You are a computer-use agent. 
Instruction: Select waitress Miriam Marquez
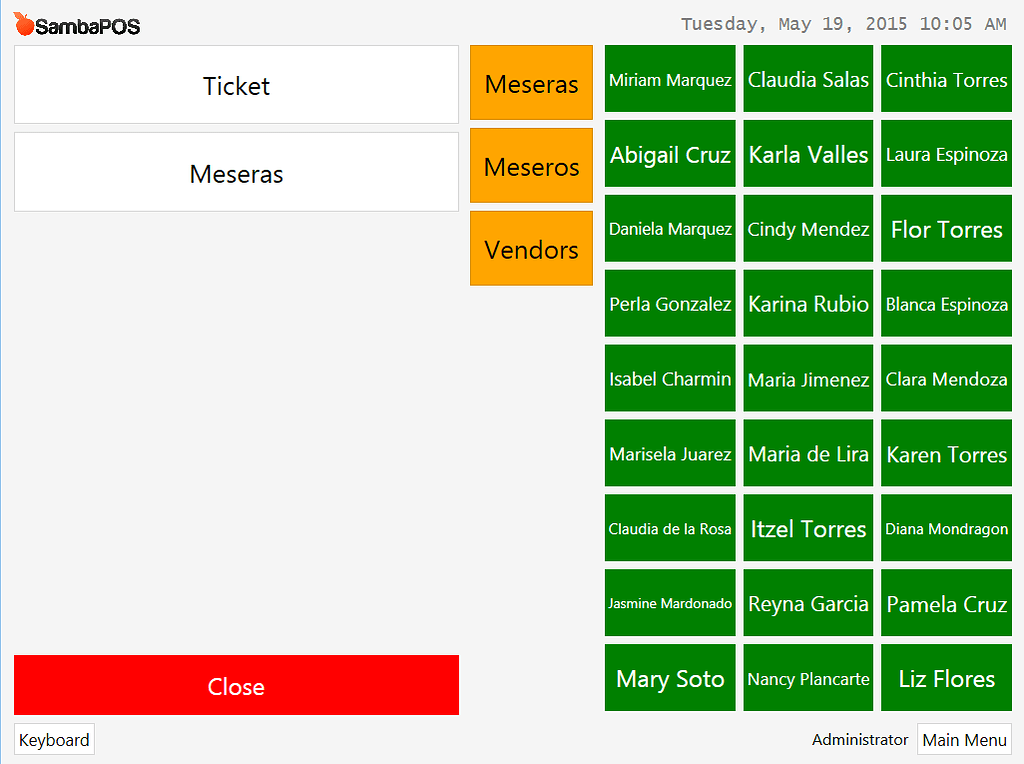[669, 78]
